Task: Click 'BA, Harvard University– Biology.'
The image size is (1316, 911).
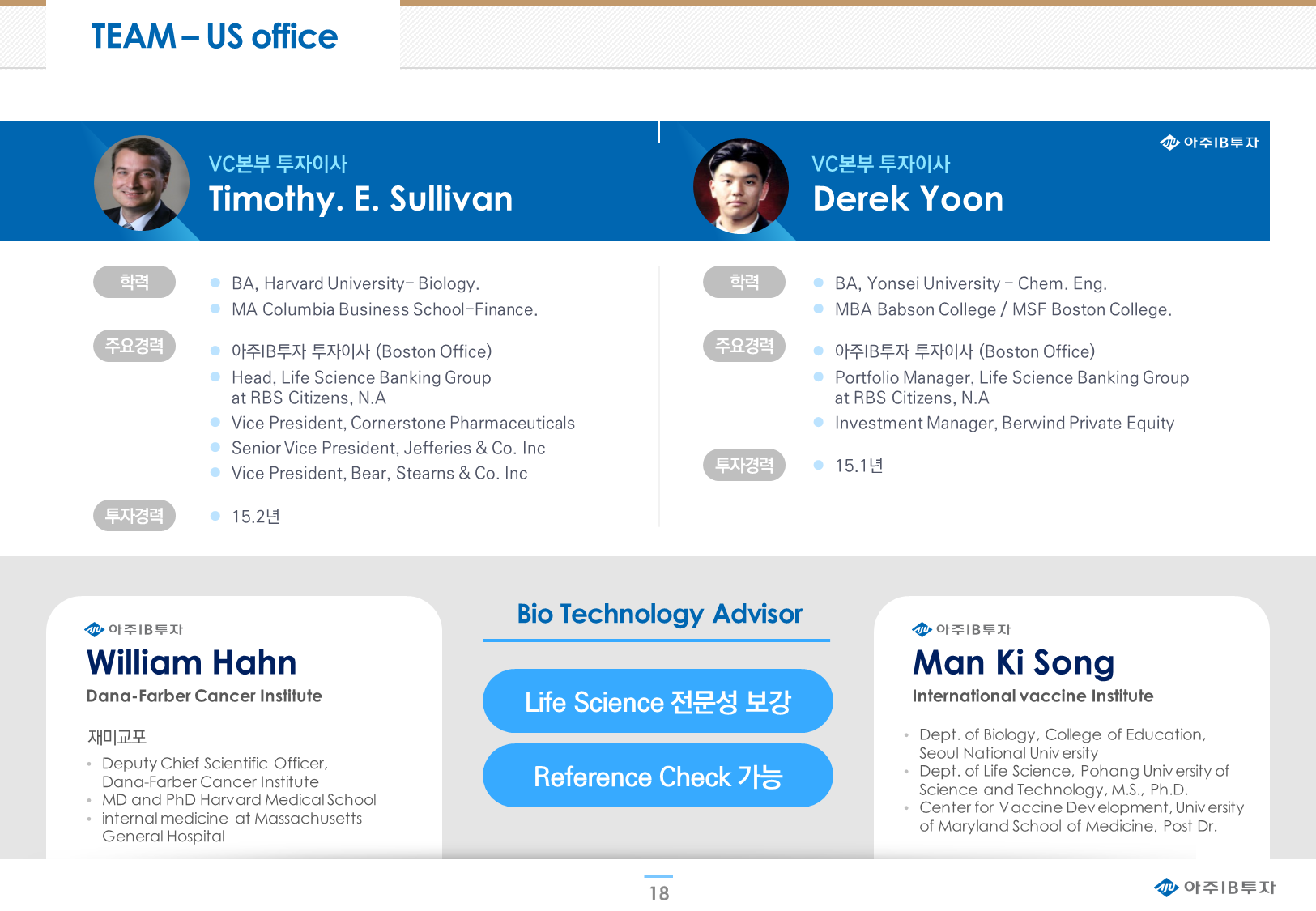Action: point(356,283)
